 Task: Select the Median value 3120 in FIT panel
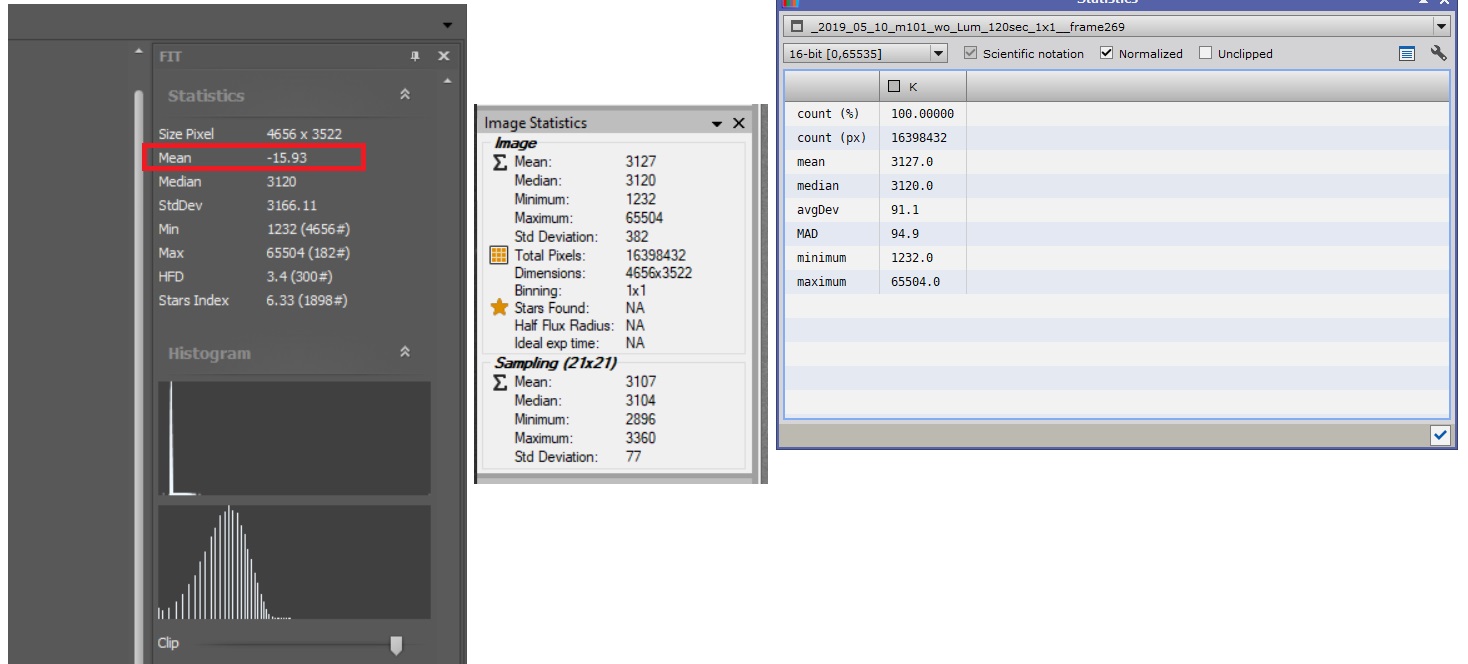pyautogui.click(x=283, y=182)
